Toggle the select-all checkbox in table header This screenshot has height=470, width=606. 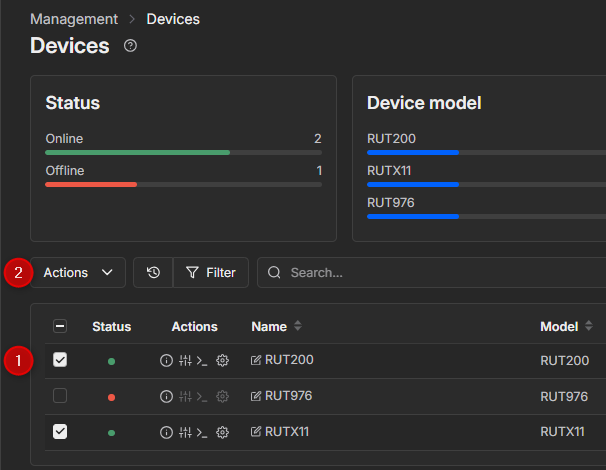click(60, 326)
